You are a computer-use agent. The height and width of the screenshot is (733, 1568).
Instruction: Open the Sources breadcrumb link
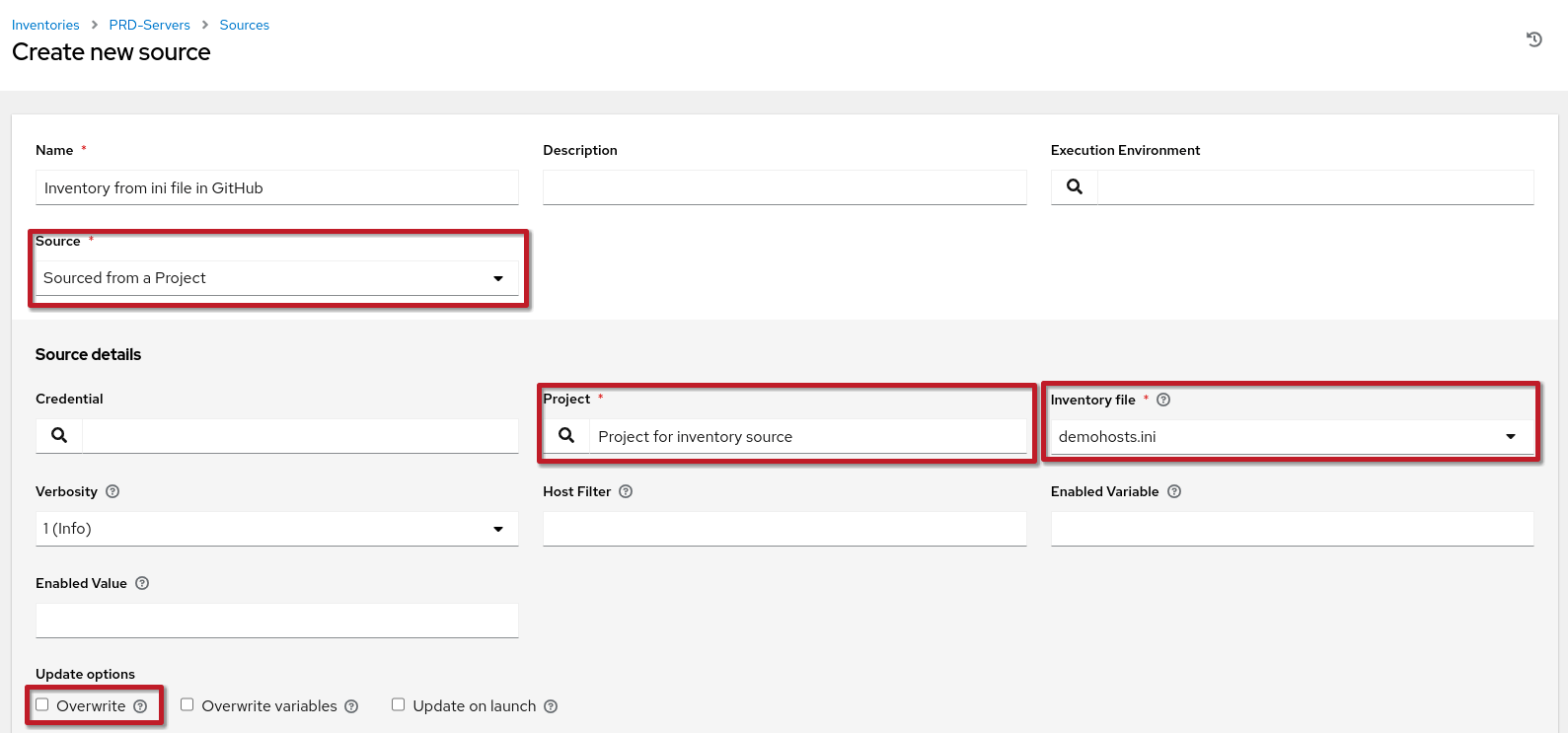click(244, 25)
